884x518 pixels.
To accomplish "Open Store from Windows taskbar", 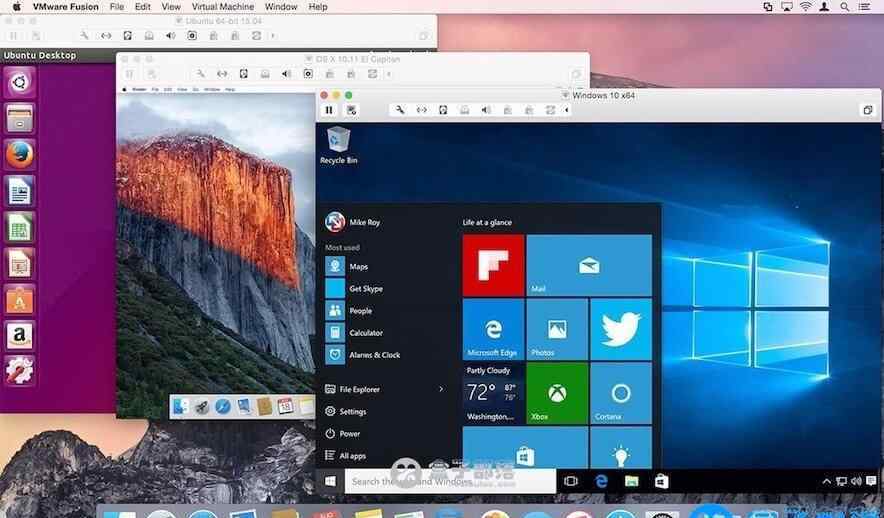I will click(661, 481).
